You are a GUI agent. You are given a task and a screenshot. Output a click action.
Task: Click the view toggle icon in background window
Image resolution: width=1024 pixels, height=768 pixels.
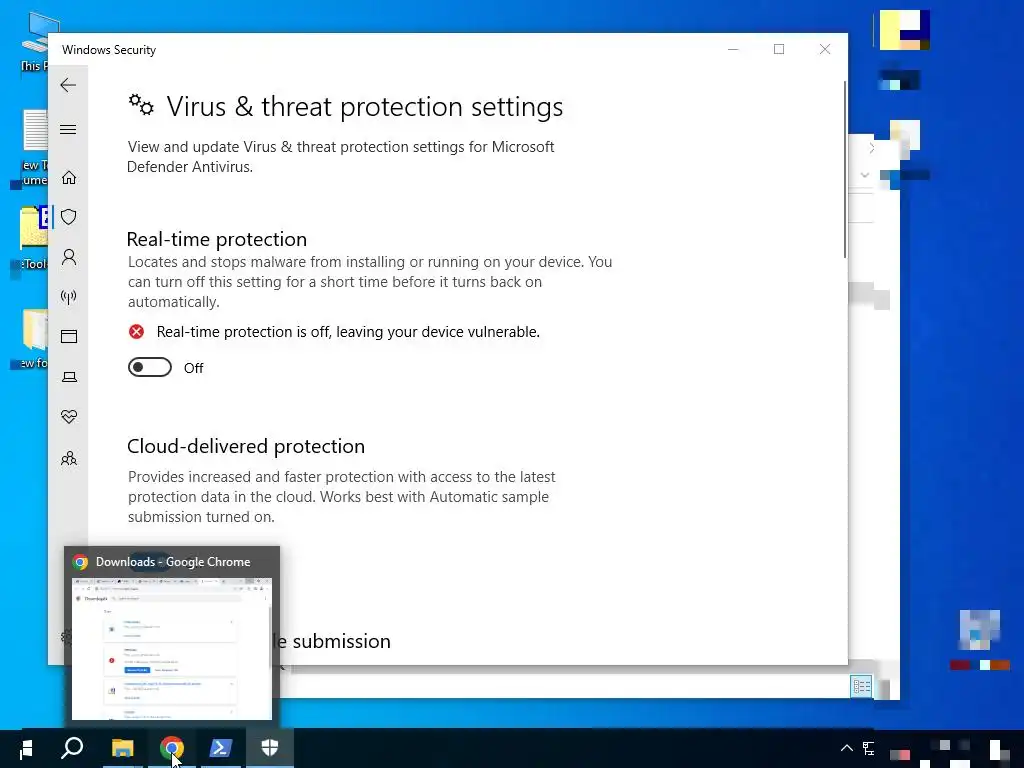(x=861, y=686)
